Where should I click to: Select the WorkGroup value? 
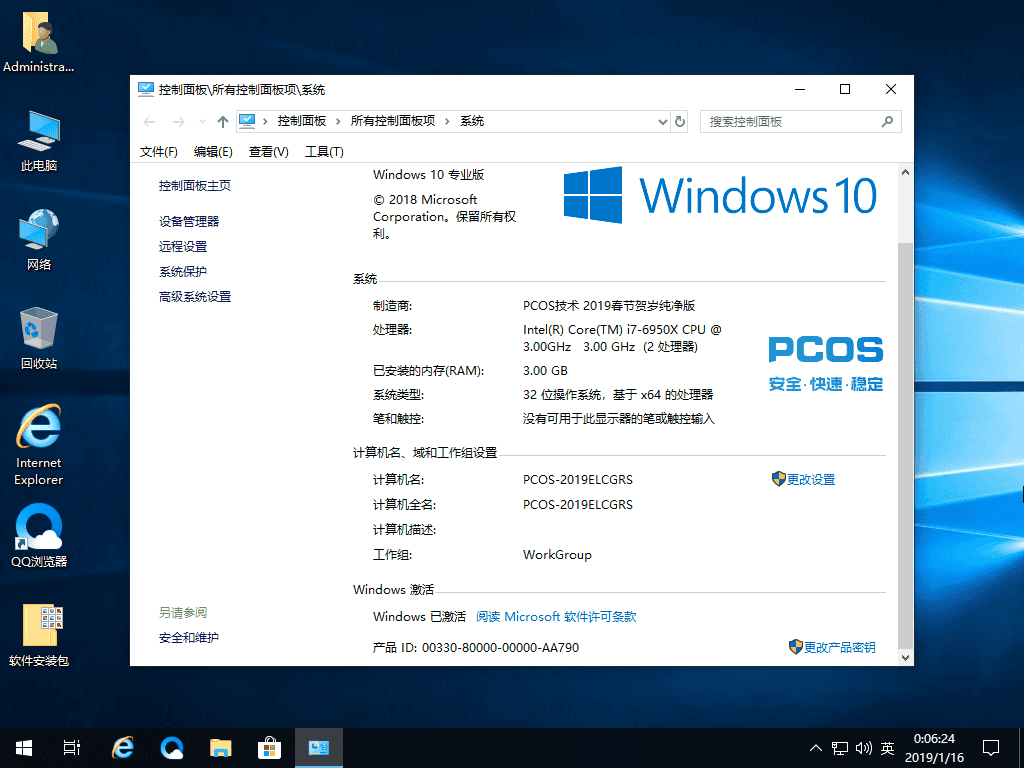coord(557,554)
